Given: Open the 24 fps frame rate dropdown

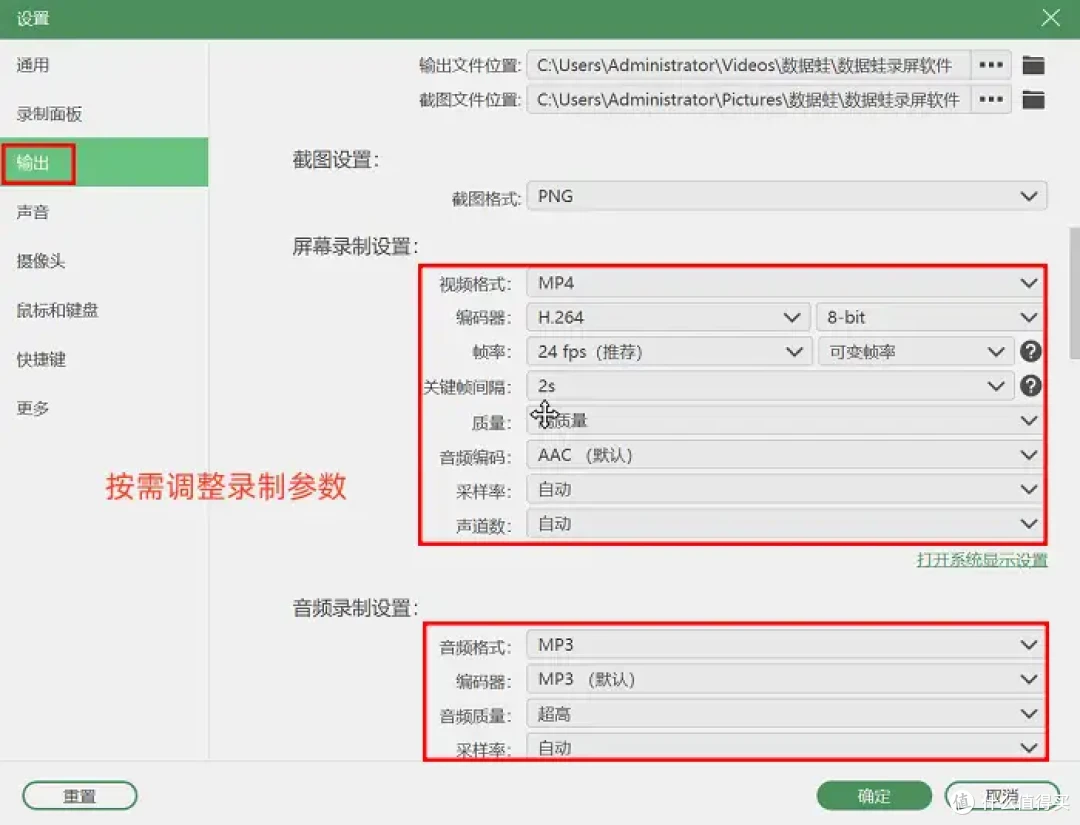Looking at the screenshot, I should coord(669,352).
